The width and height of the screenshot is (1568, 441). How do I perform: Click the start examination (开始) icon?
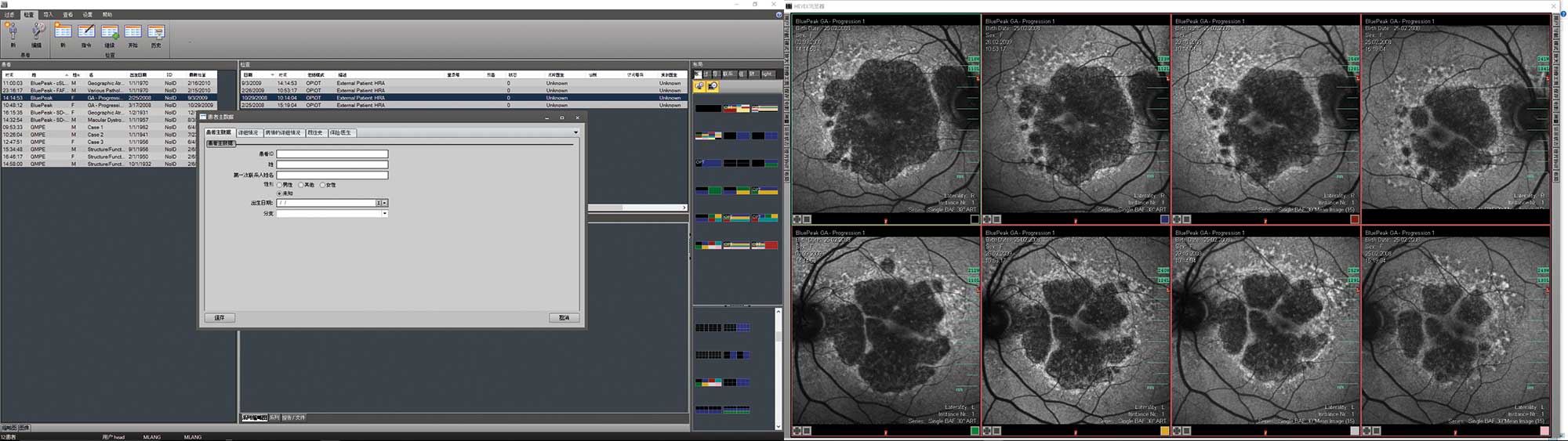(x=132, y=32)
